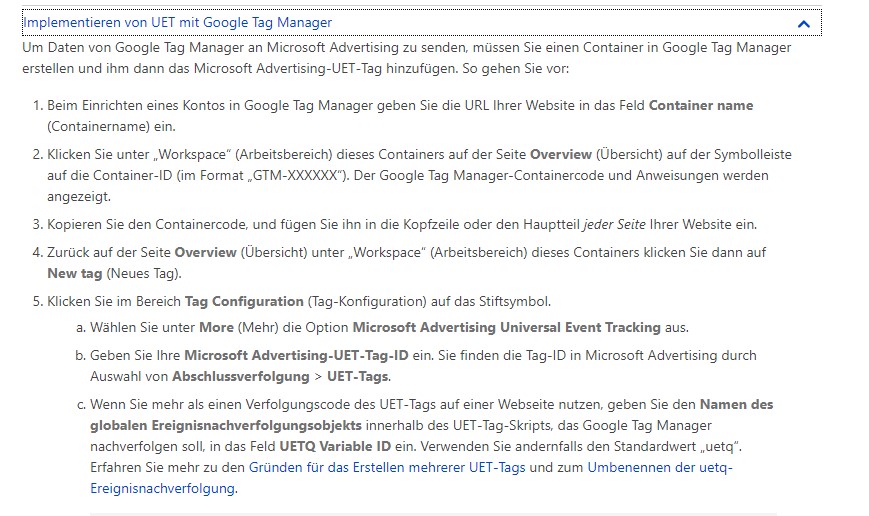Click the bold 'New tag' text
This screenshot has height=516, width=869.
[x=74, y=272]
